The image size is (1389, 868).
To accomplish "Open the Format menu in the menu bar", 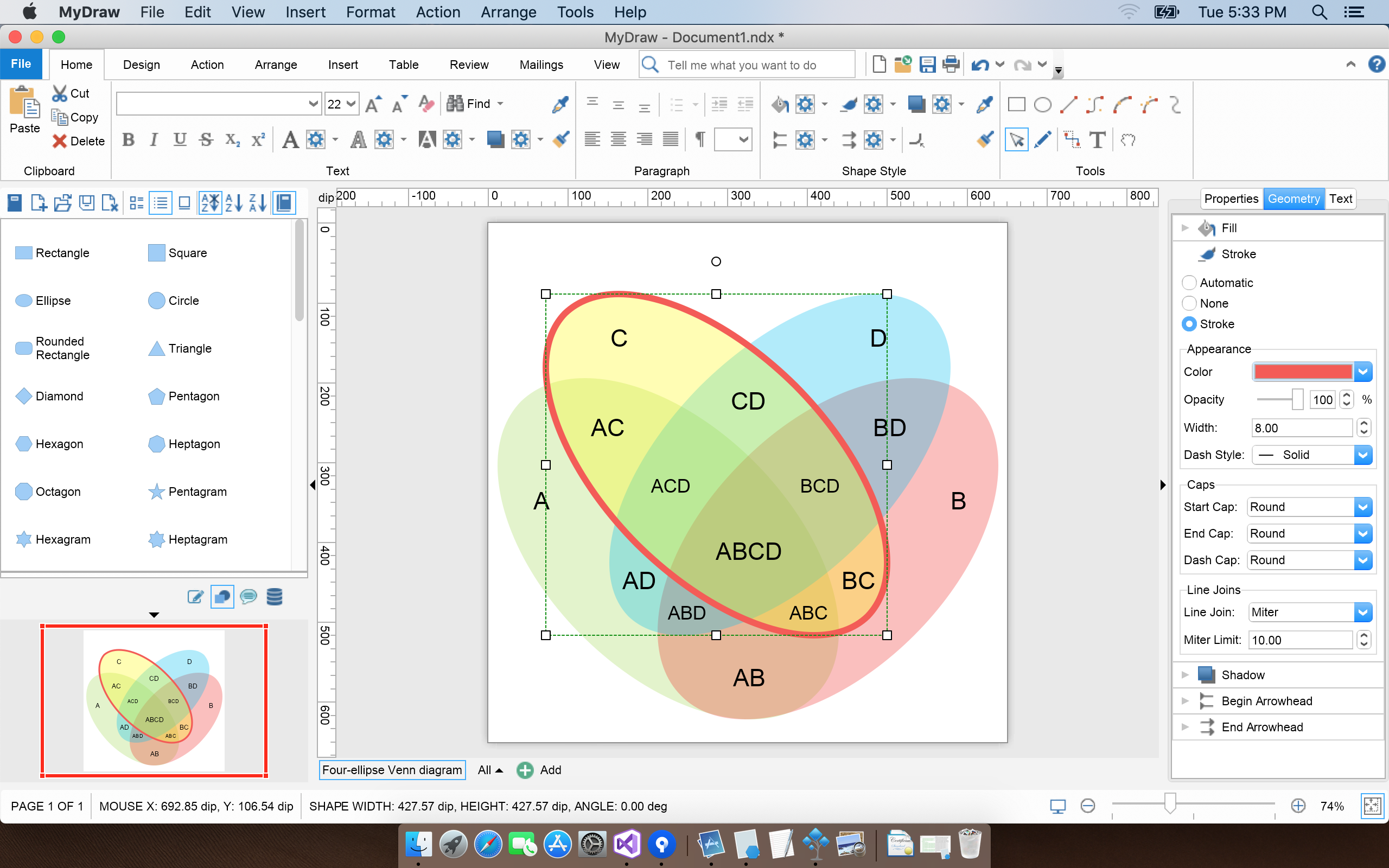I will [x=370, y=11].
